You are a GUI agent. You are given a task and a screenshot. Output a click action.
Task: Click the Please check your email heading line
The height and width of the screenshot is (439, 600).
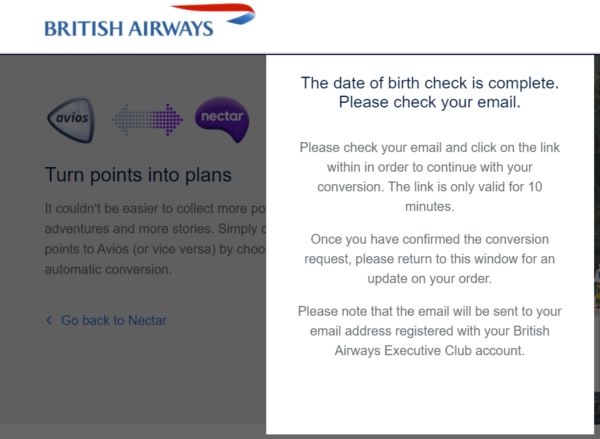point(430,102)
